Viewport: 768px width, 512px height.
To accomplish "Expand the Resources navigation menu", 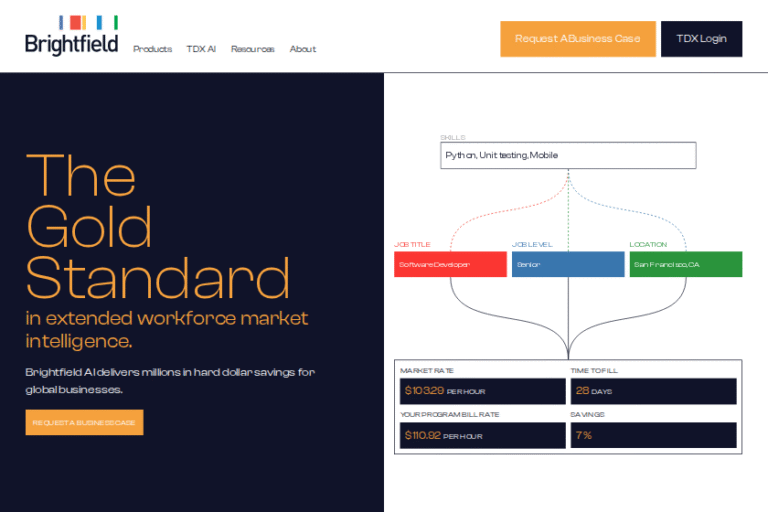I will pyautogui.click(x=252, y=49).
